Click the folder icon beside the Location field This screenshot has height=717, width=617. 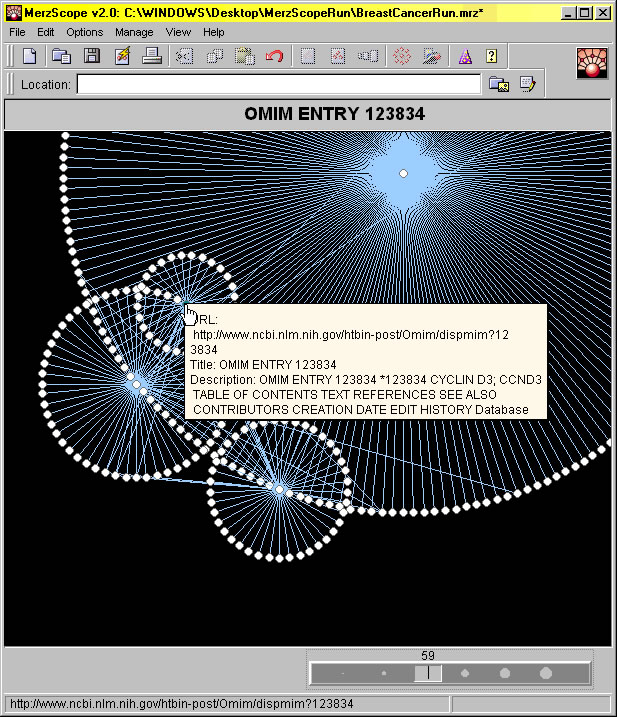(497, 85)
